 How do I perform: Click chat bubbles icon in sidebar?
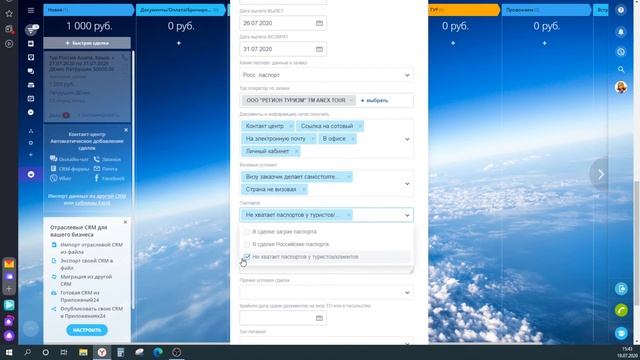[31, 71]
